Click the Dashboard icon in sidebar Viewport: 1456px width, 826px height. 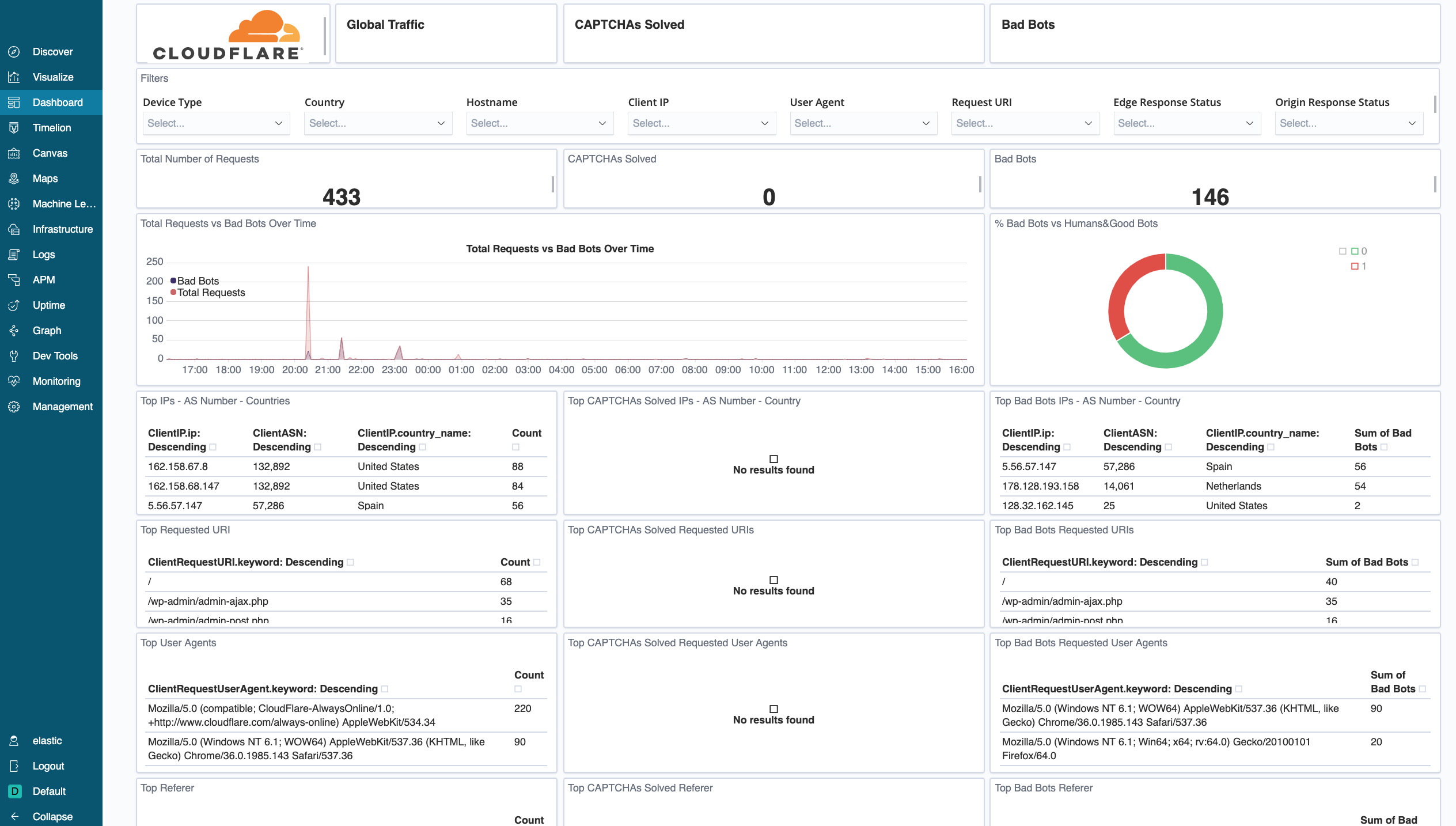[x=14, y=102]
